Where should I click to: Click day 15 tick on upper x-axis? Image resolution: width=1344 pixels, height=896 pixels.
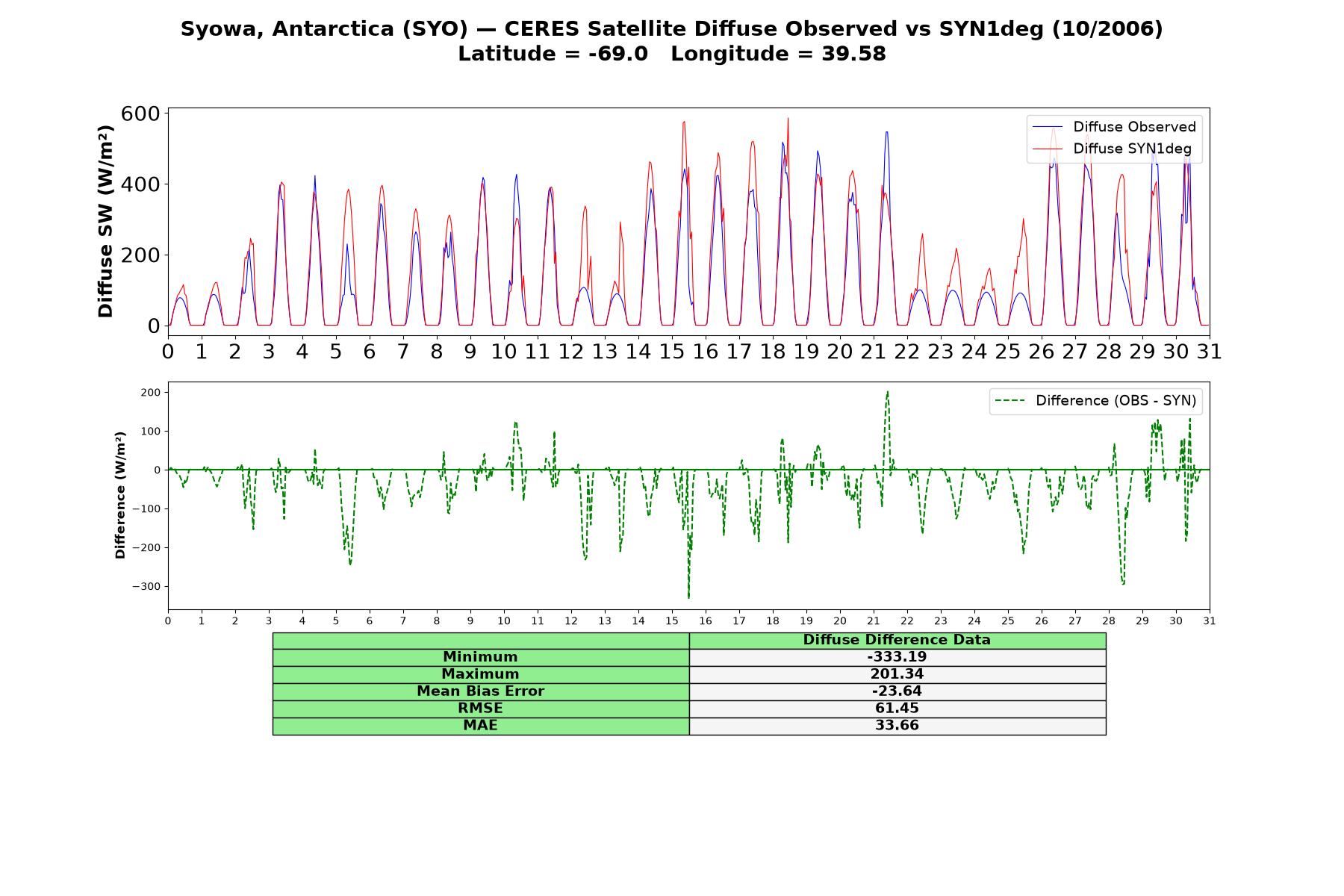pyautogui.click(x=672, y=352)
